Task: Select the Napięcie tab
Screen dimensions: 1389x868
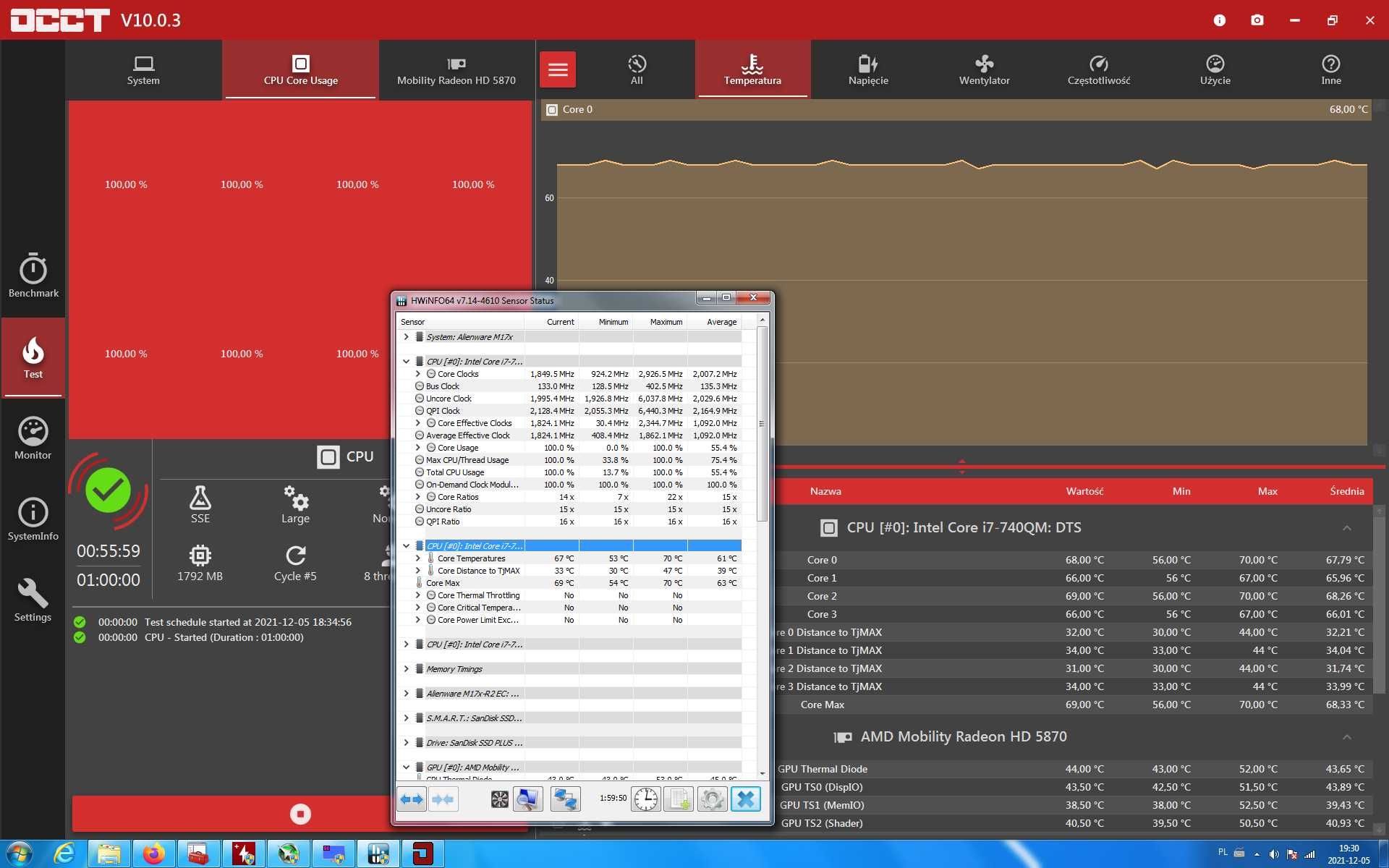Action: [868, 70]
